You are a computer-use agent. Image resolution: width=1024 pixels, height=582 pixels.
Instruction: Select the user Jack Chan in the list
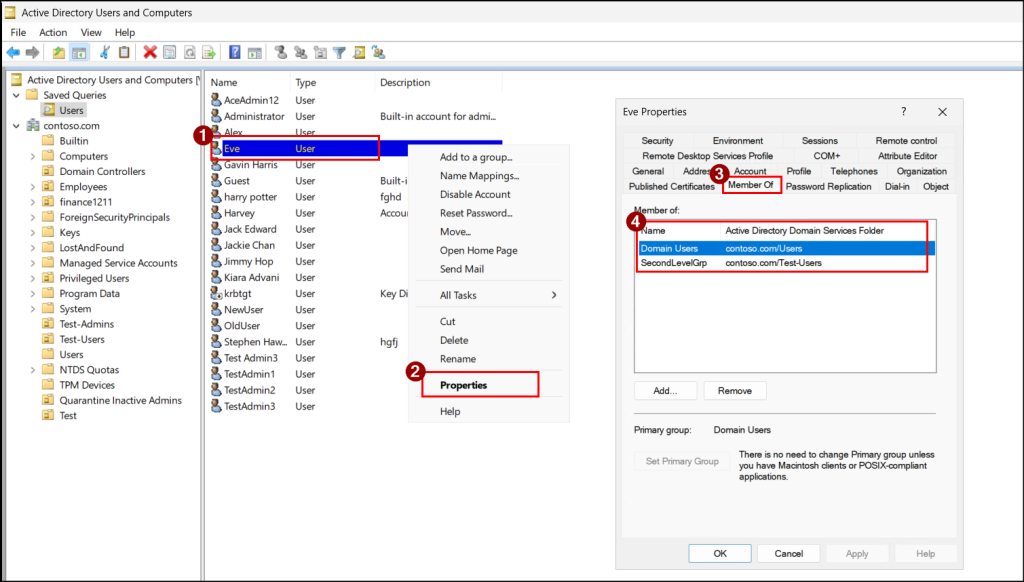coord(248,245)
